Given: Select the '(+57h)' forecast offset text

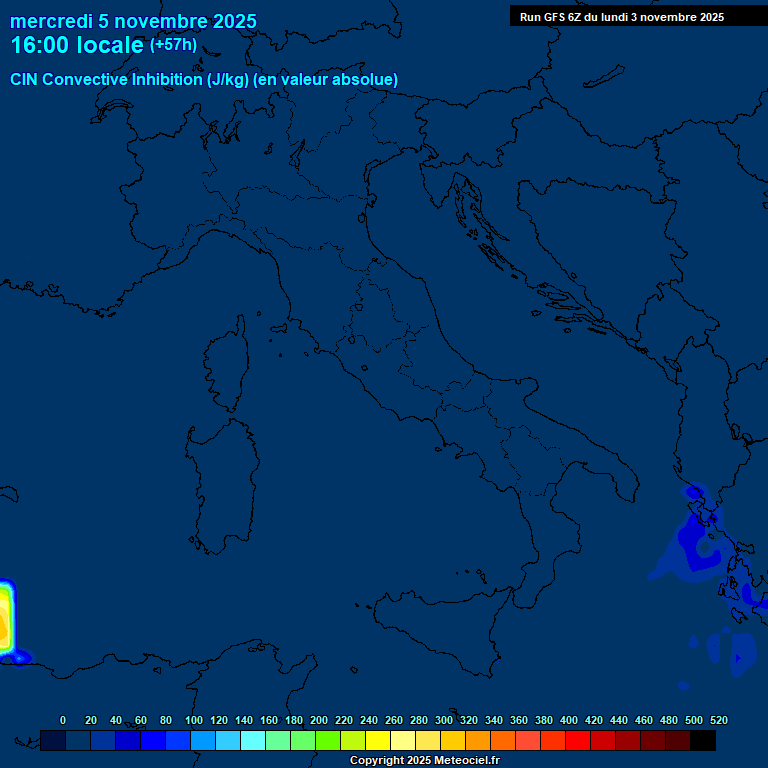Looking at the screenshot, I should coord(173,45).
